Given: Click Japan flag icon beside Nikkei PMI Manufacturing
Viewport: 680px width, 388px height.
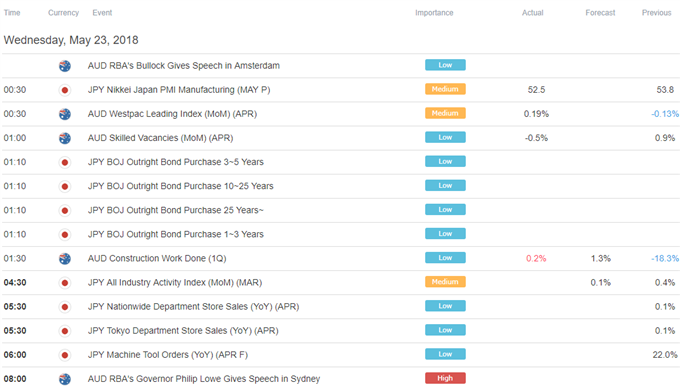Looking at the screenshot, I should 65,90.
